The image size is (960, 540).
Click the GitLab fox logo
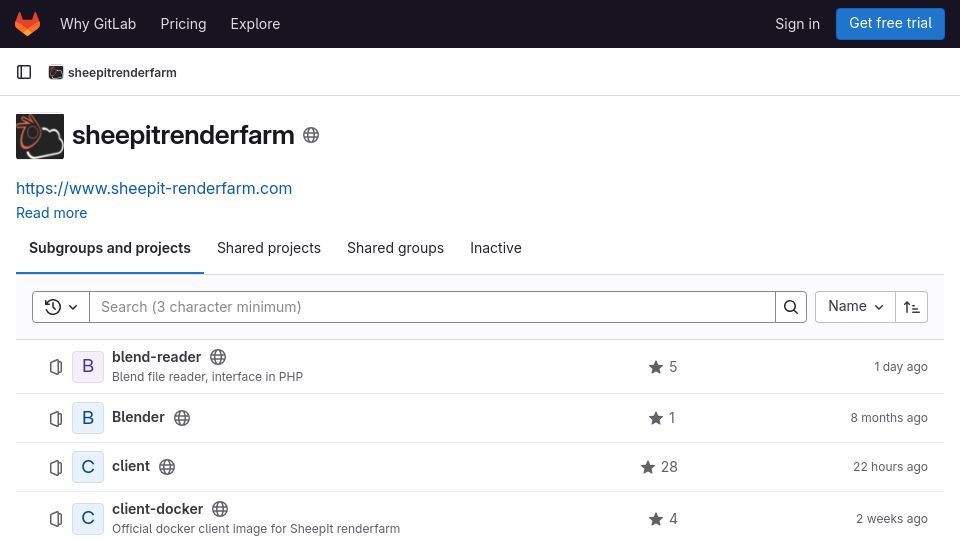28,24
